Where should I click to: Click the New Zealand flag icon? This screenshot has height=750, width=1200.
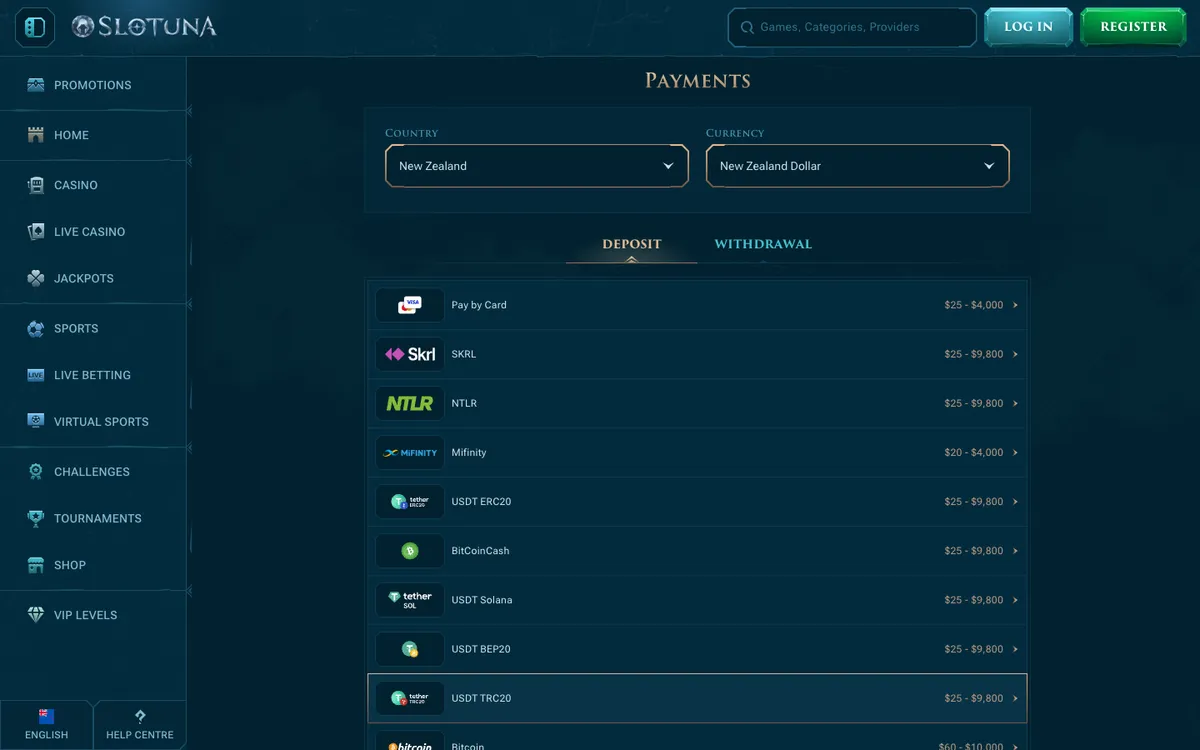coord(46,716)
